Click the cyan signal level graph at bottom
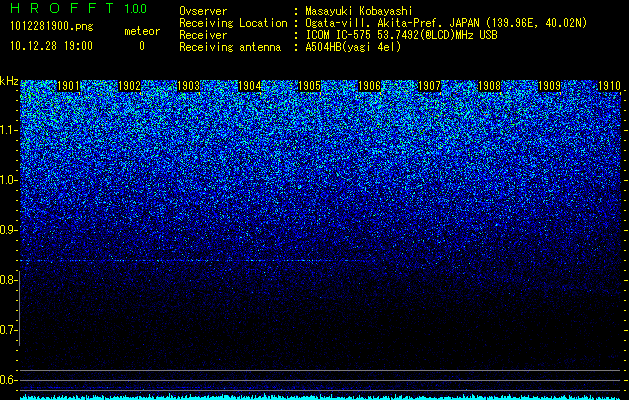The image size is (629, 400). 320,397
